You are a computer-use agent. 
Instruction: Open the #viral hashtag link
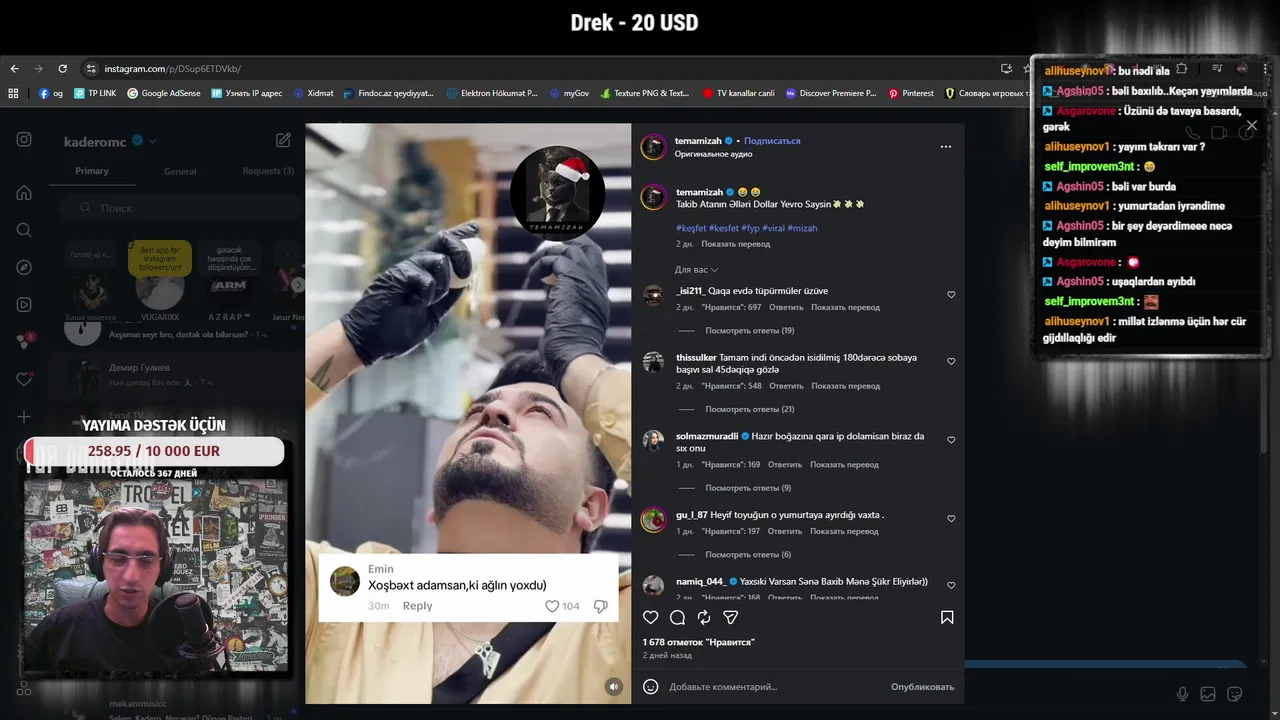coord(774,228)
